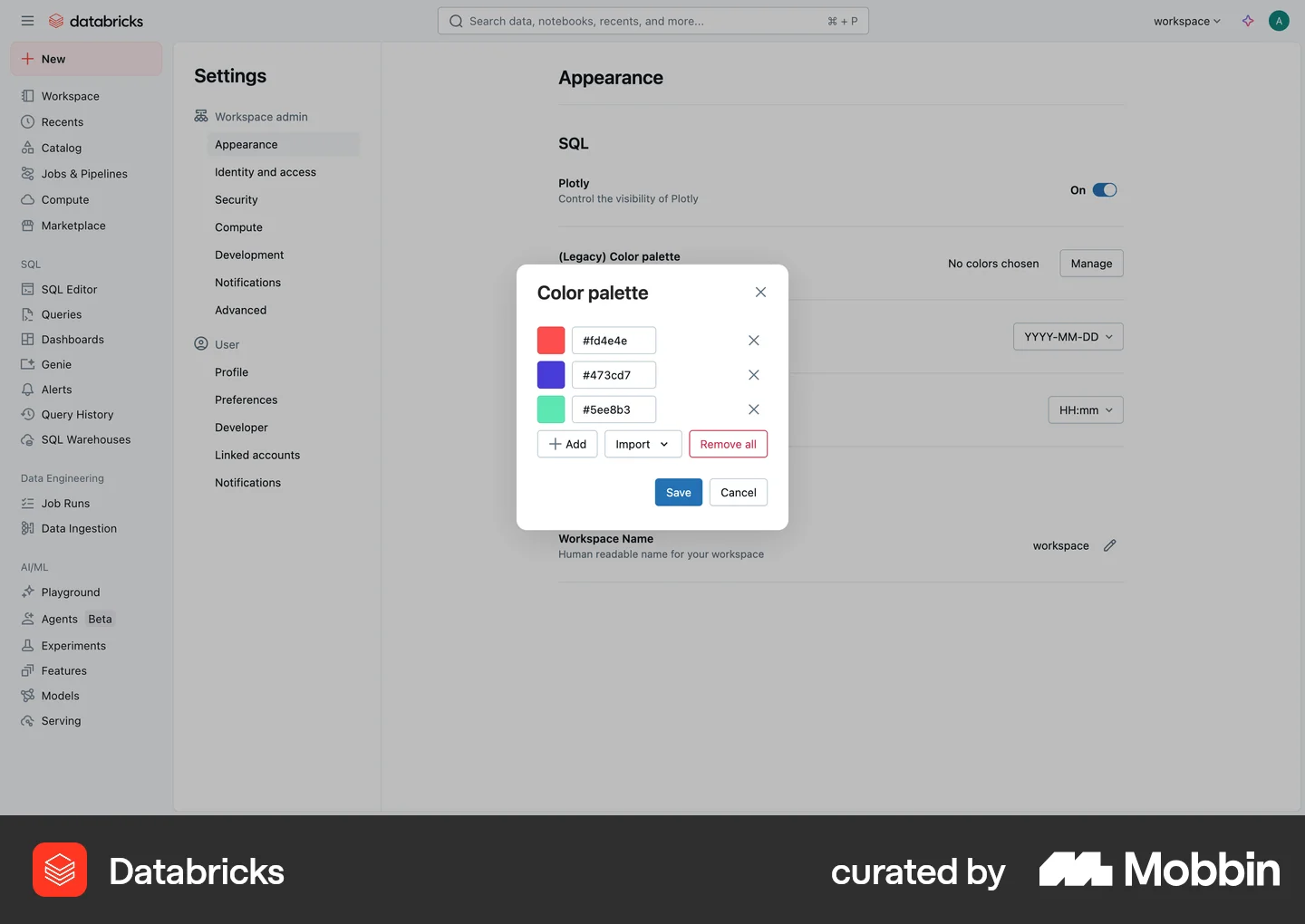
Task: Click the Marketplace icon
Action: click(27, 226)
